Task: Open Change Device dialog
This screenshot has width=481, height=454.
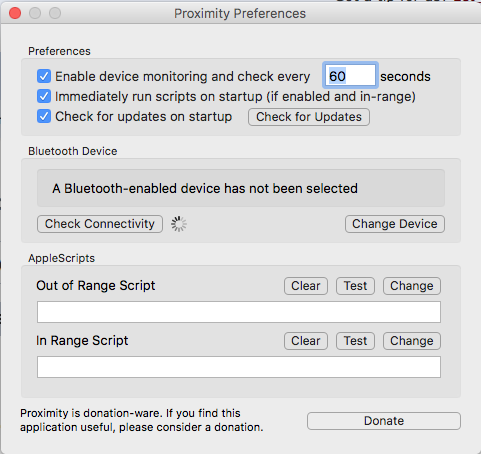Action: click(395, 224)
